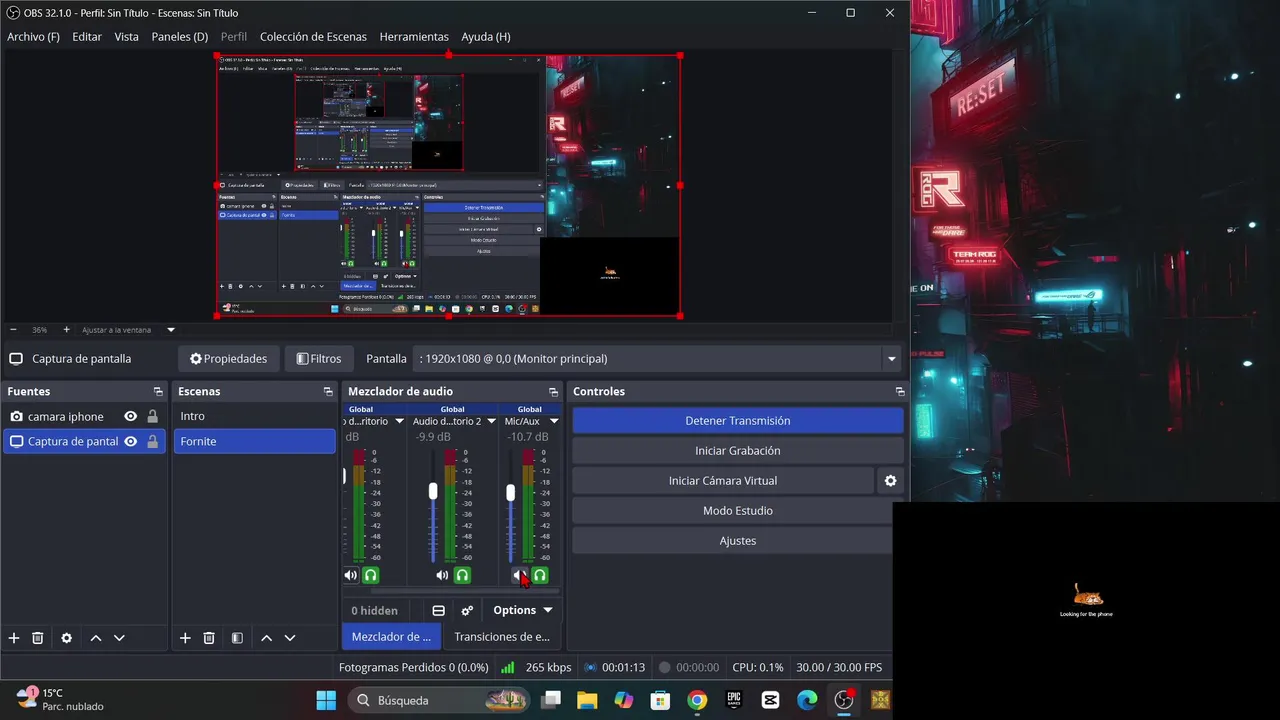Move selected scene down in Escenas

point(290,638)
